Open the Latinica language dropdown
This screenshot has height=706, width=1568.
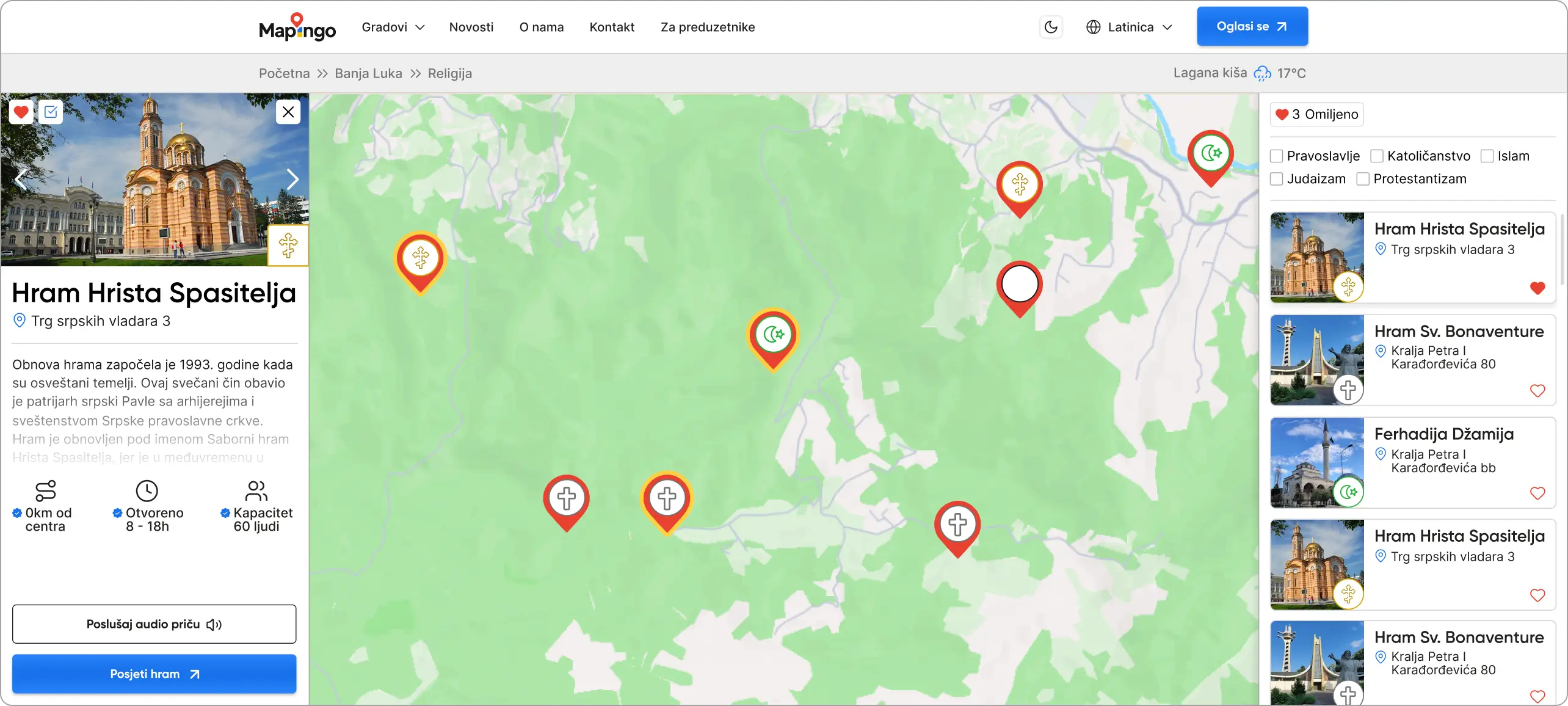coord(1129,27)
